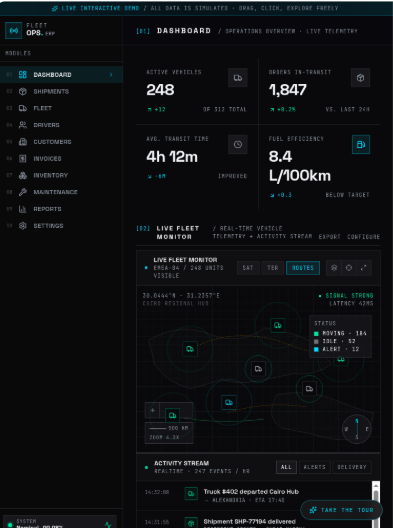Open Maintenance via its wrench icon
The height and width of the screenshot is (528, 393).
click(x=23, y=192)
